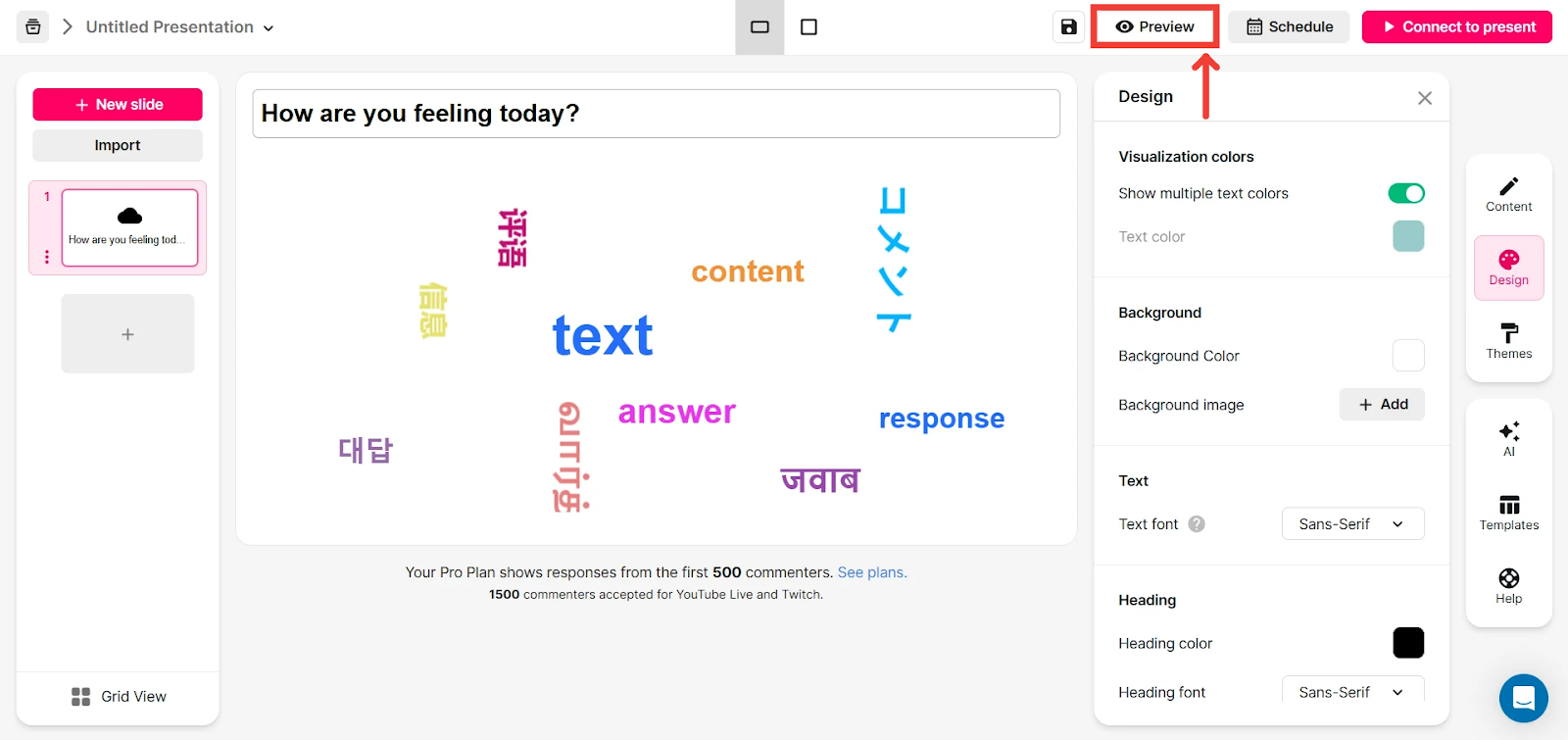The image size is (1568, 740).
Task: Open the Templates panel
Action: pyautogui.click(x=1509, y=513)
